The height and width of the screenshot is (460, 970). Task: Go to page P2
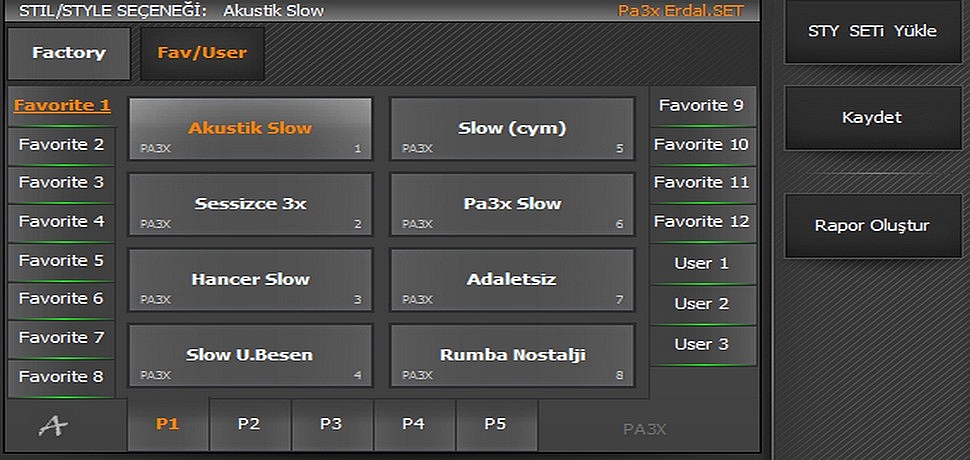coord(249,425)
